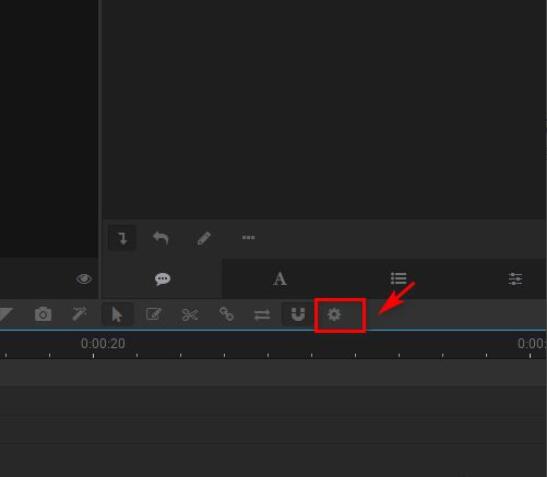Image resolution: width=547 pixels, height=477 pixels.
Task: Switch to the text A tab
Action: (x=280, y=279)
